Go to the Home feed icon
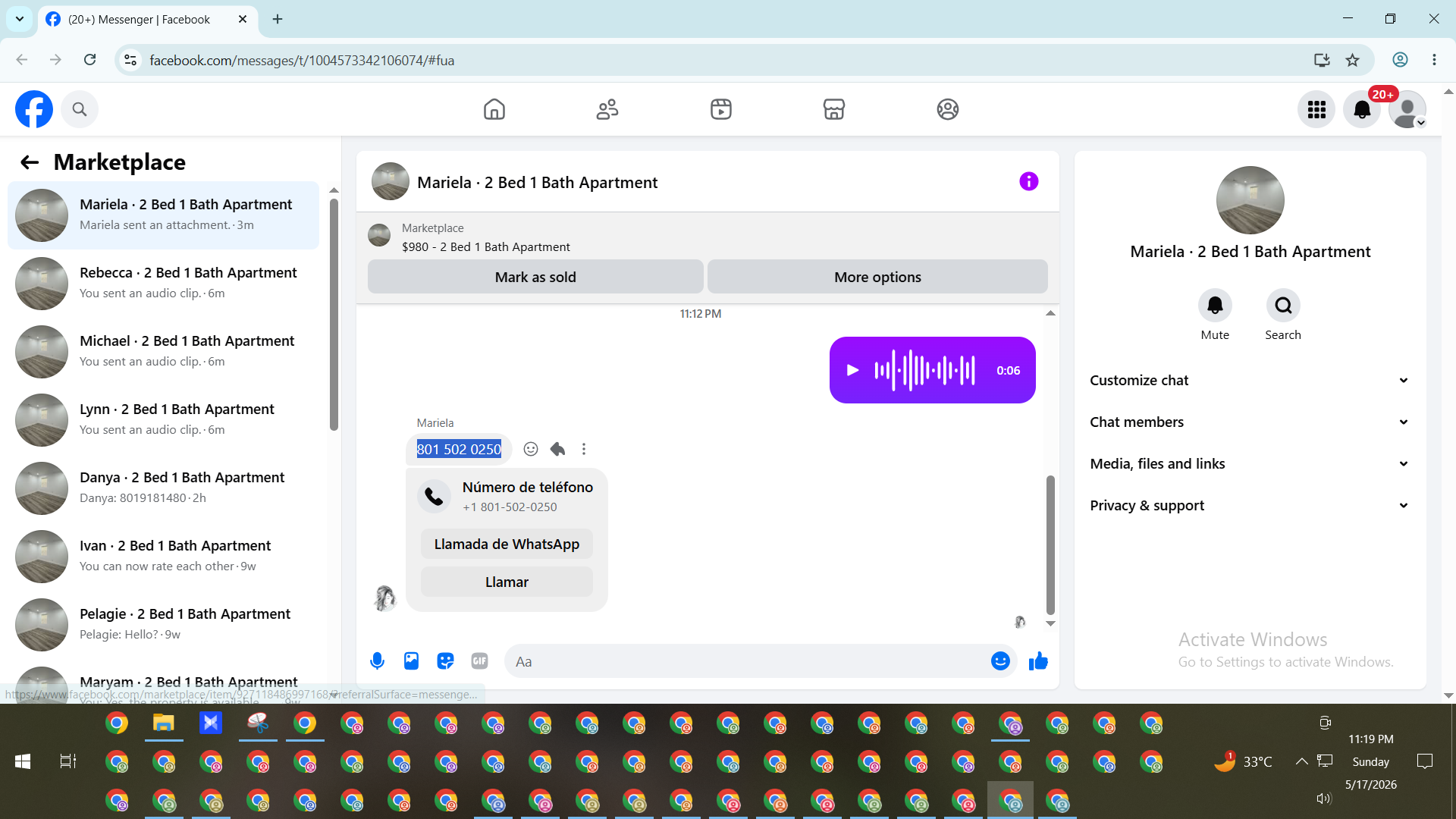This screenshot has width=1456, height=819. point(494,109)
